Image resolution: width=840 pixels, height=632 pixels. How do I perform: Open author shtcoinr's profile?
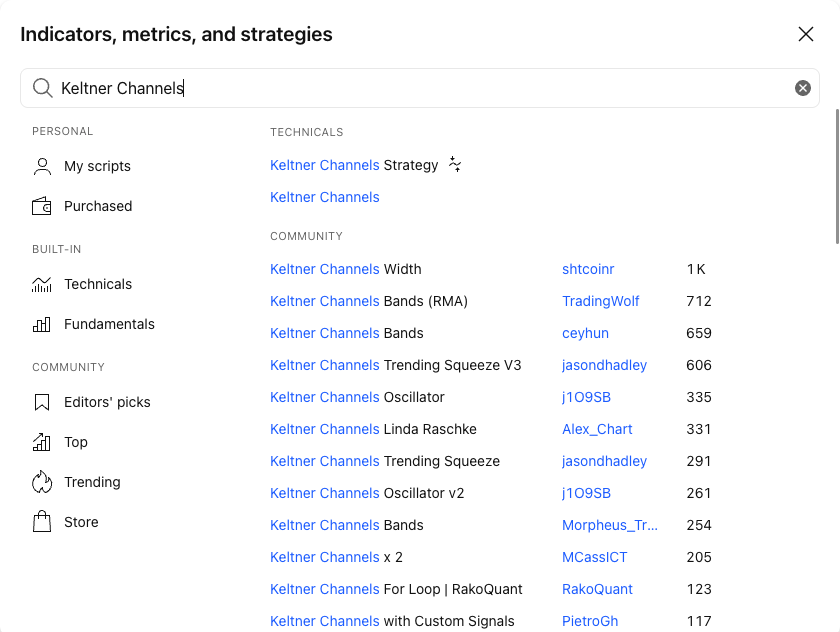[x=588, y=269]
